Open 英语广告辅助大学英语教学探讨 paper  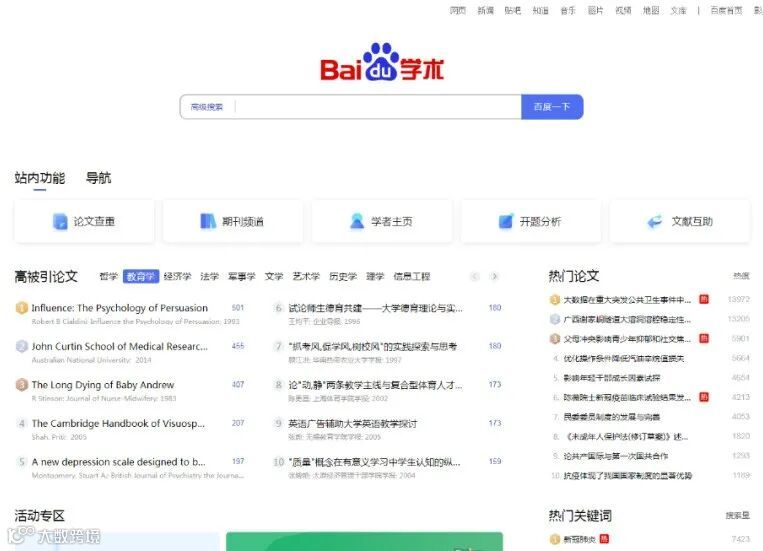[x=353, y=423]
